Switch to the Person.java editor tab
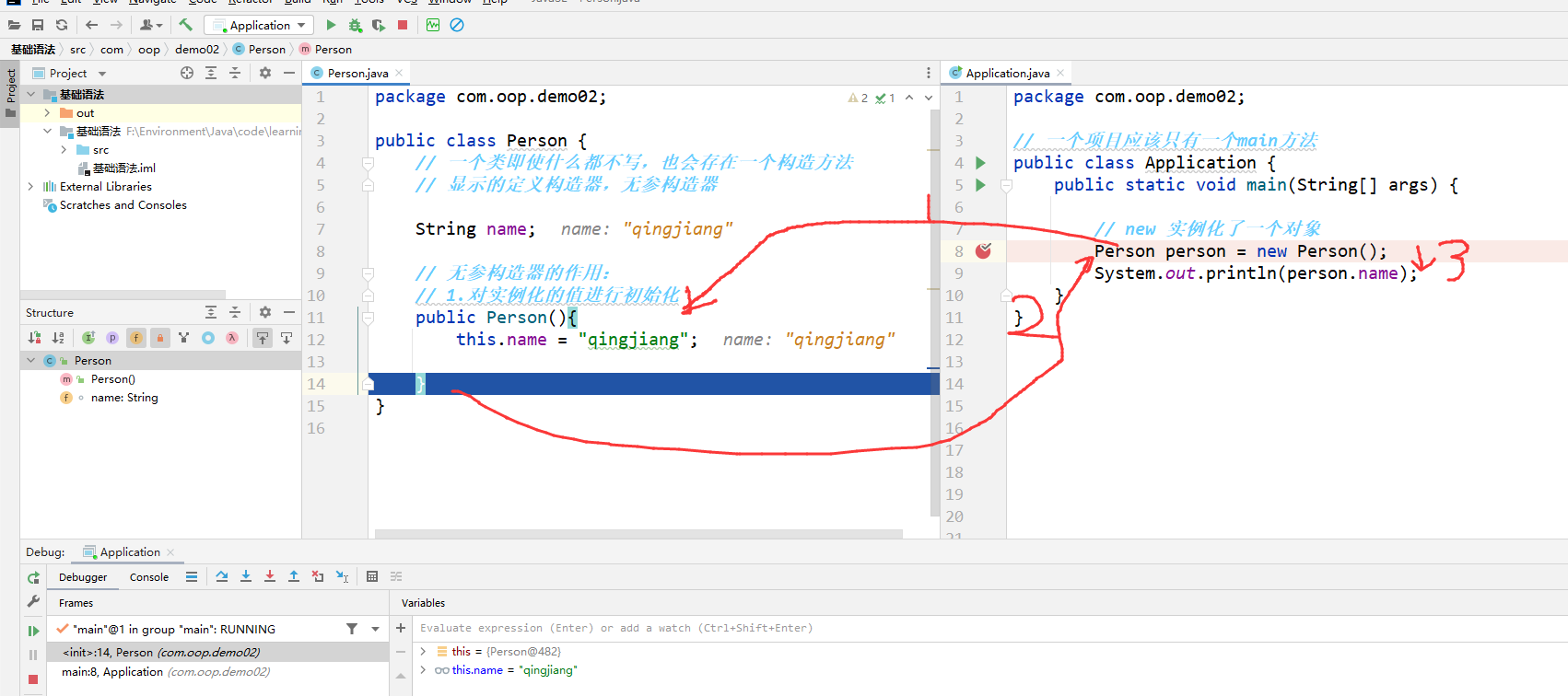This screenshot has height=696, width=1568. click(357, 73)
